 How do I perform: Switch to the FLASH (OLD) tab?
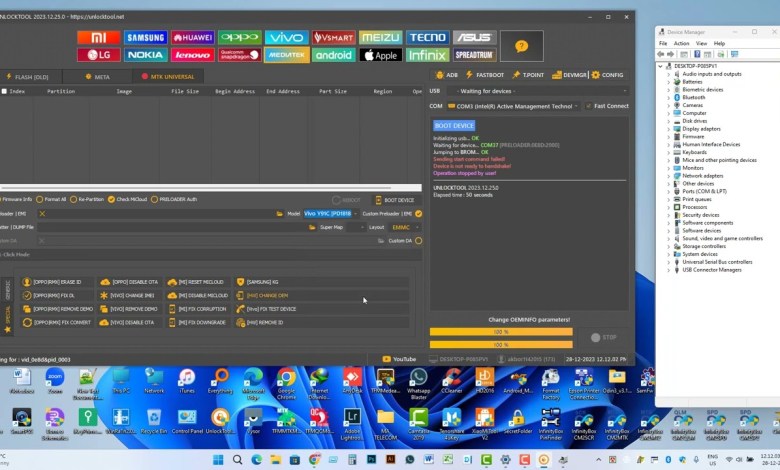click(x=28, y=77)
